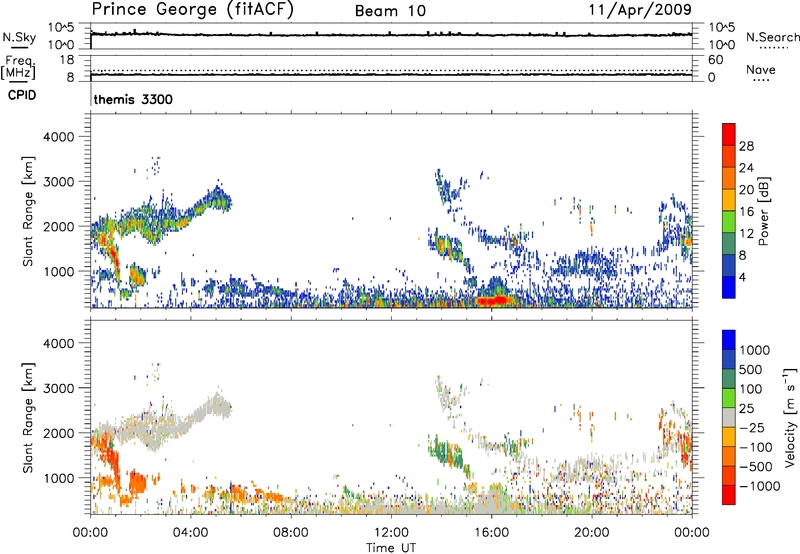Click the rightmost '00:00' time tick label
800x554 pixels.
pos(692,533)
